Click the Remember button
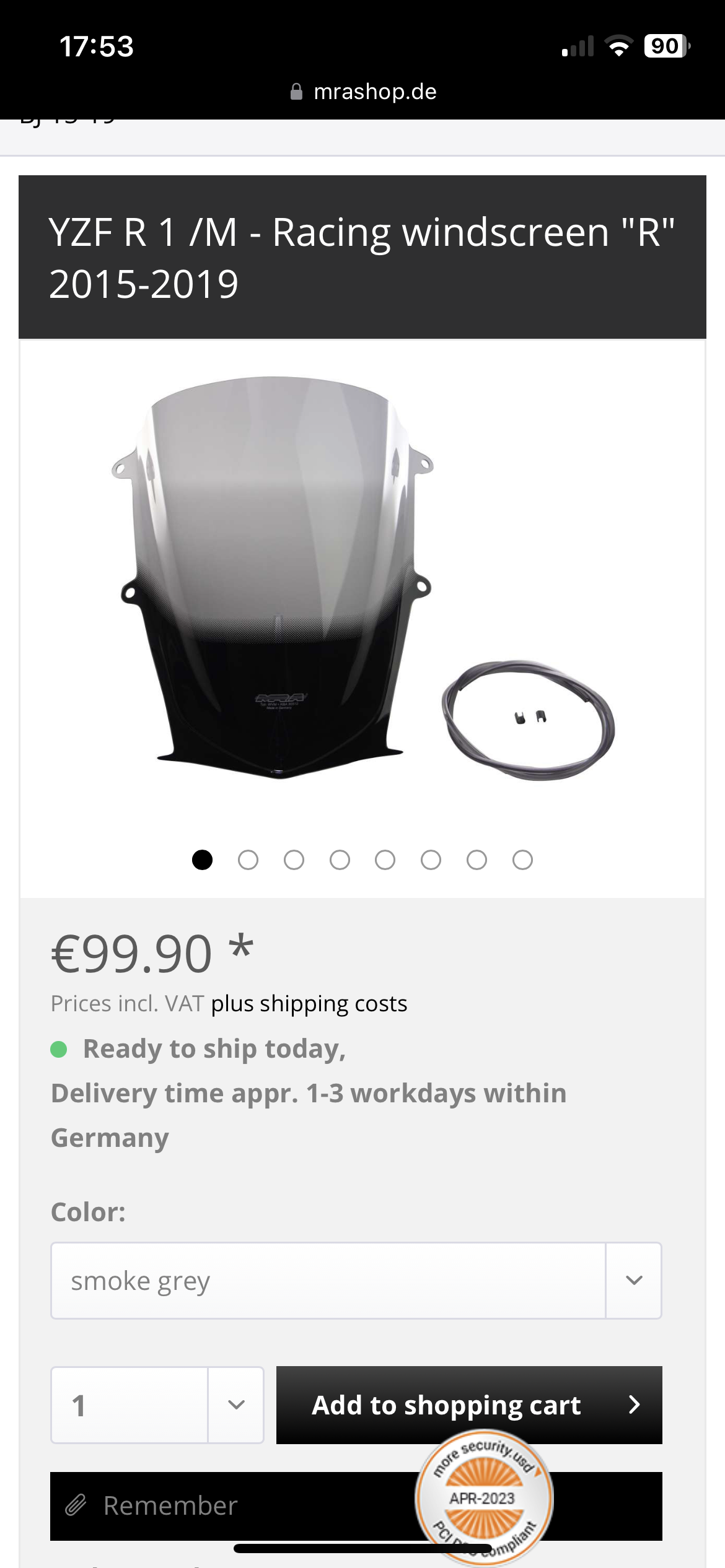The width and height of the screenshot is (725, 1568). point(356,1505)
